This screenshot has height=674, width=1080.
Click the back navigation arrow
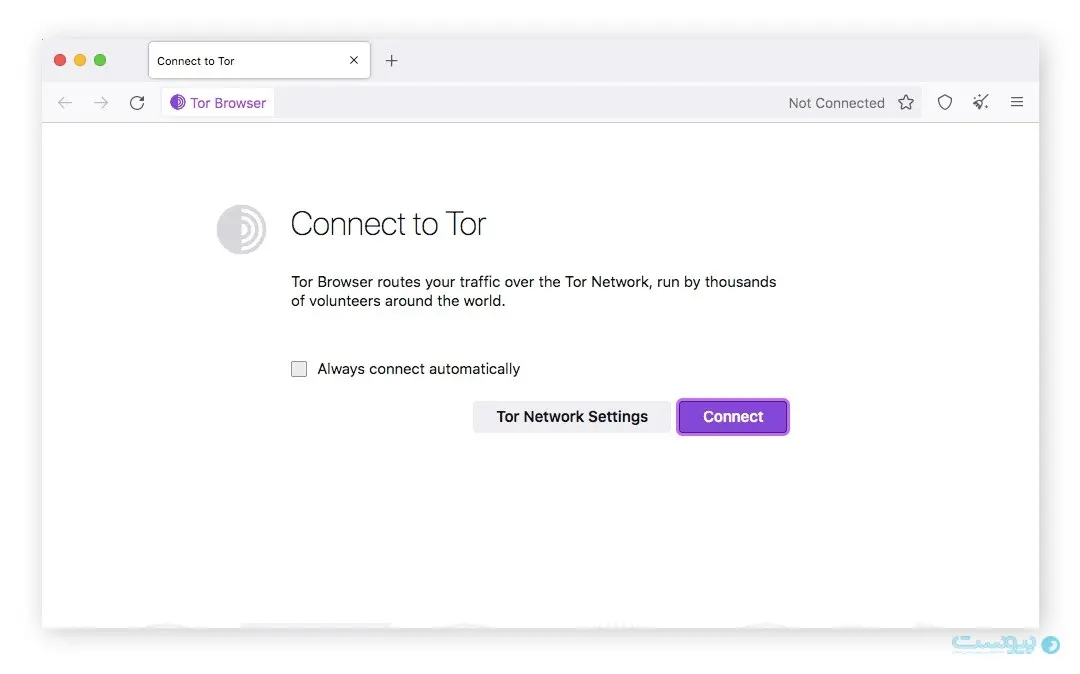[x=65, y=103]
